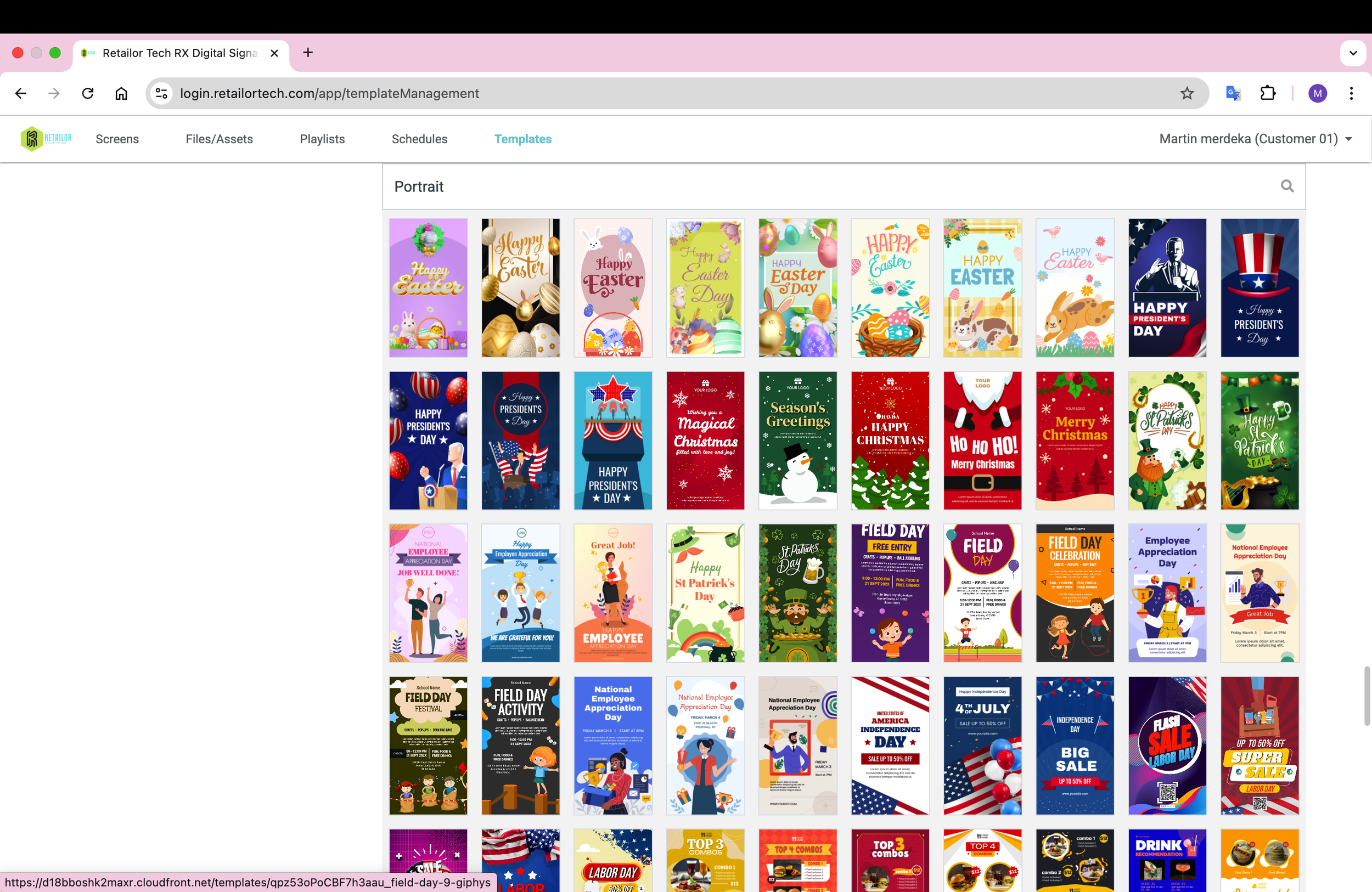The width and height of the screenshot is (1372, 892).
Task: Close the Retailor Tech RX tab
Action: pos(274,53)
